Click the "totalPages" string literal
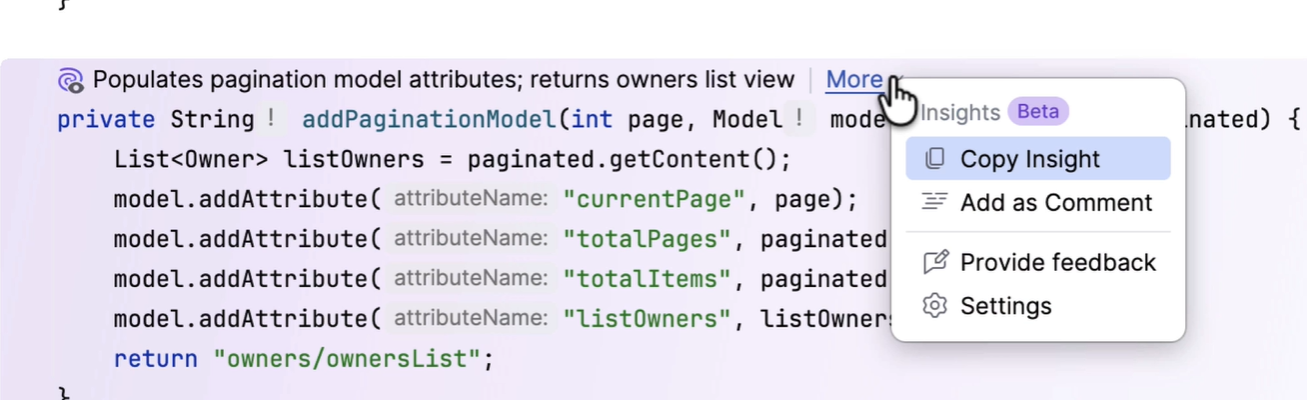Image resolution: width=1307 pixels, height=400 pixels. click(x=647, y=240)
